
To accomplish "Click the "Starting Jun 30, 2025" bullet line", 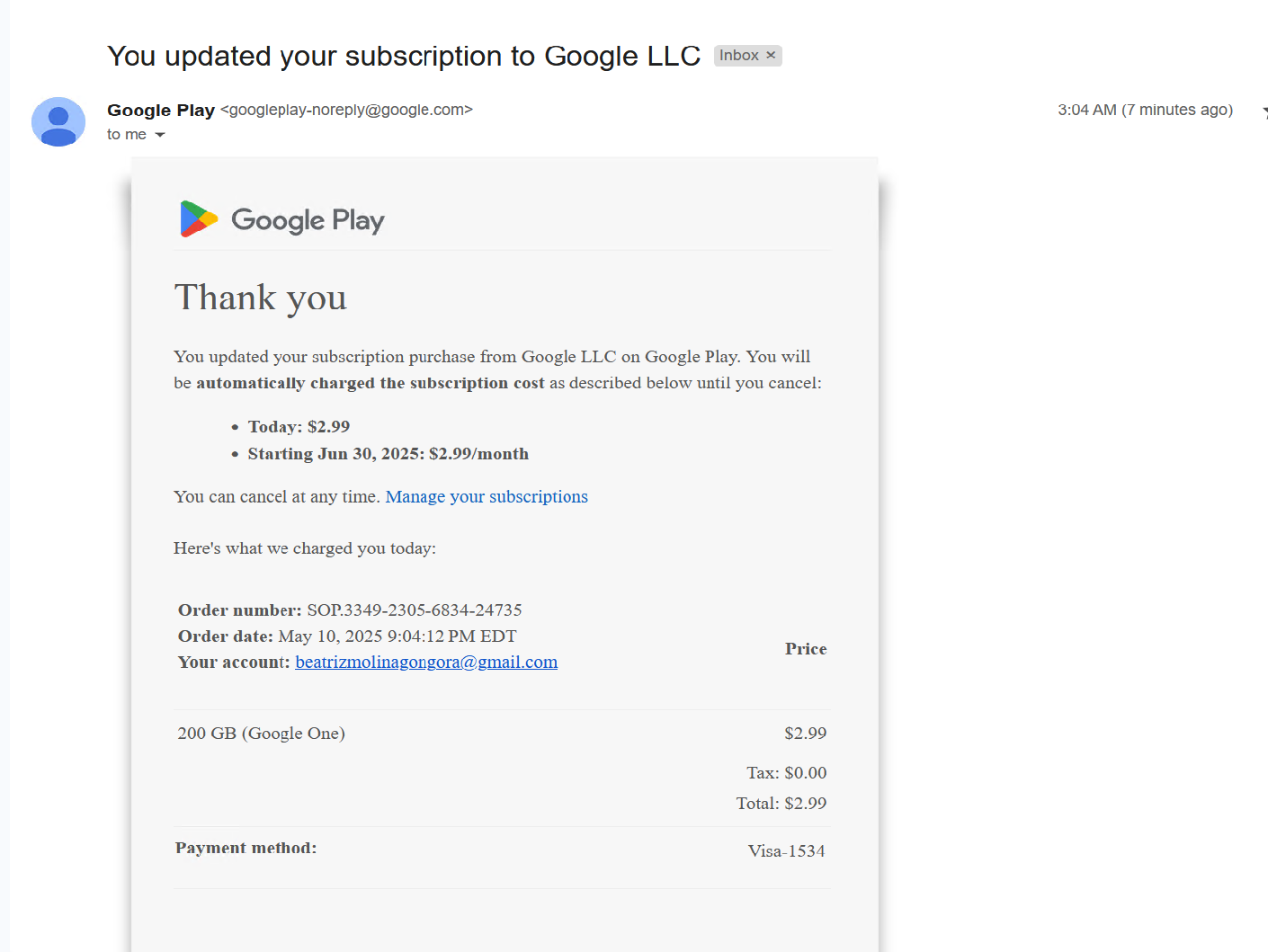I will (x=388, y=454).
